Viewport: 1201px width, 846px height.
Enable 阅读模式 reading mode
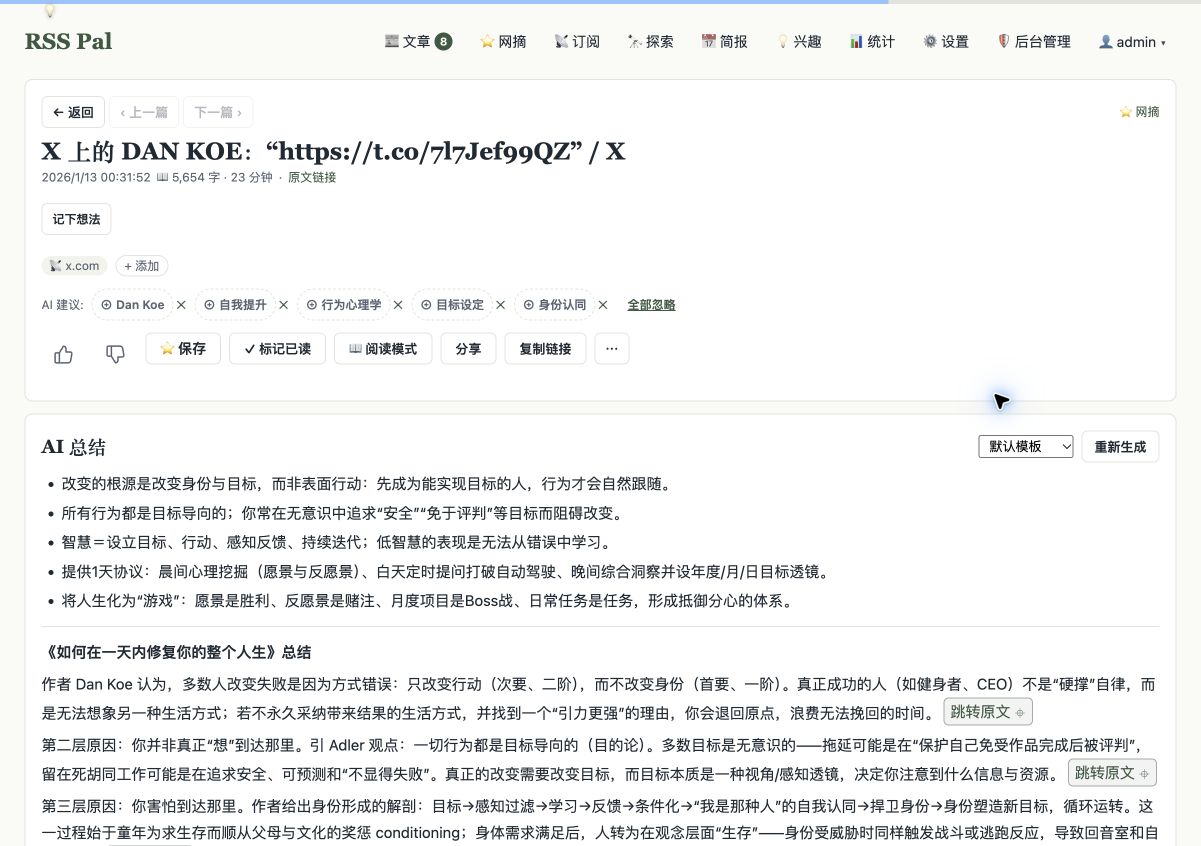click(383, 349)
